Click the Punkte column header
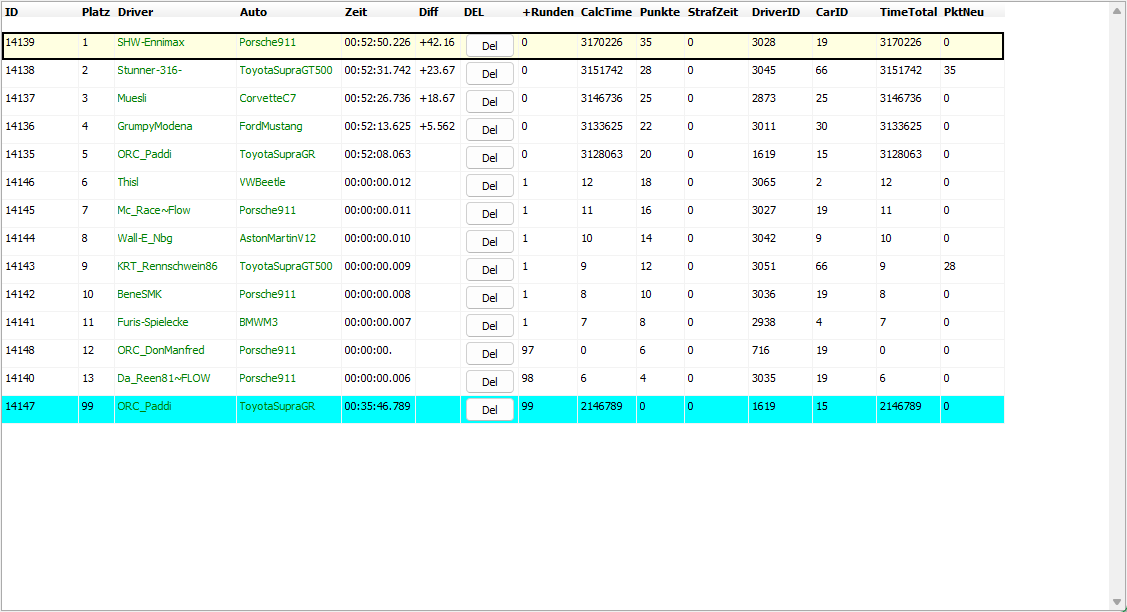This screenshot has width=1127, height=612. coord(659,12)
